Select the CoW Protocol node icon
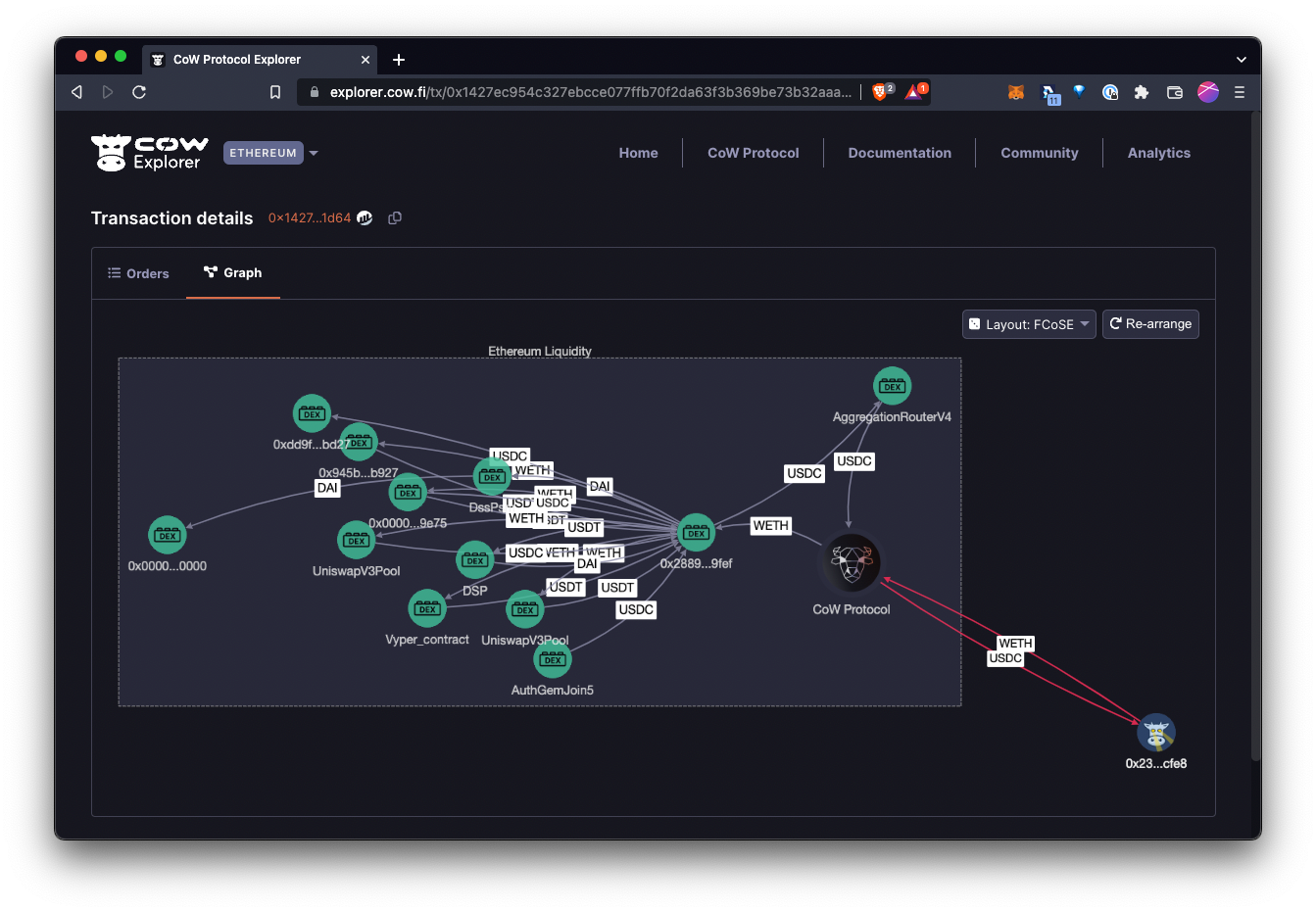The image size is (1316, 912). coord(851,563)
